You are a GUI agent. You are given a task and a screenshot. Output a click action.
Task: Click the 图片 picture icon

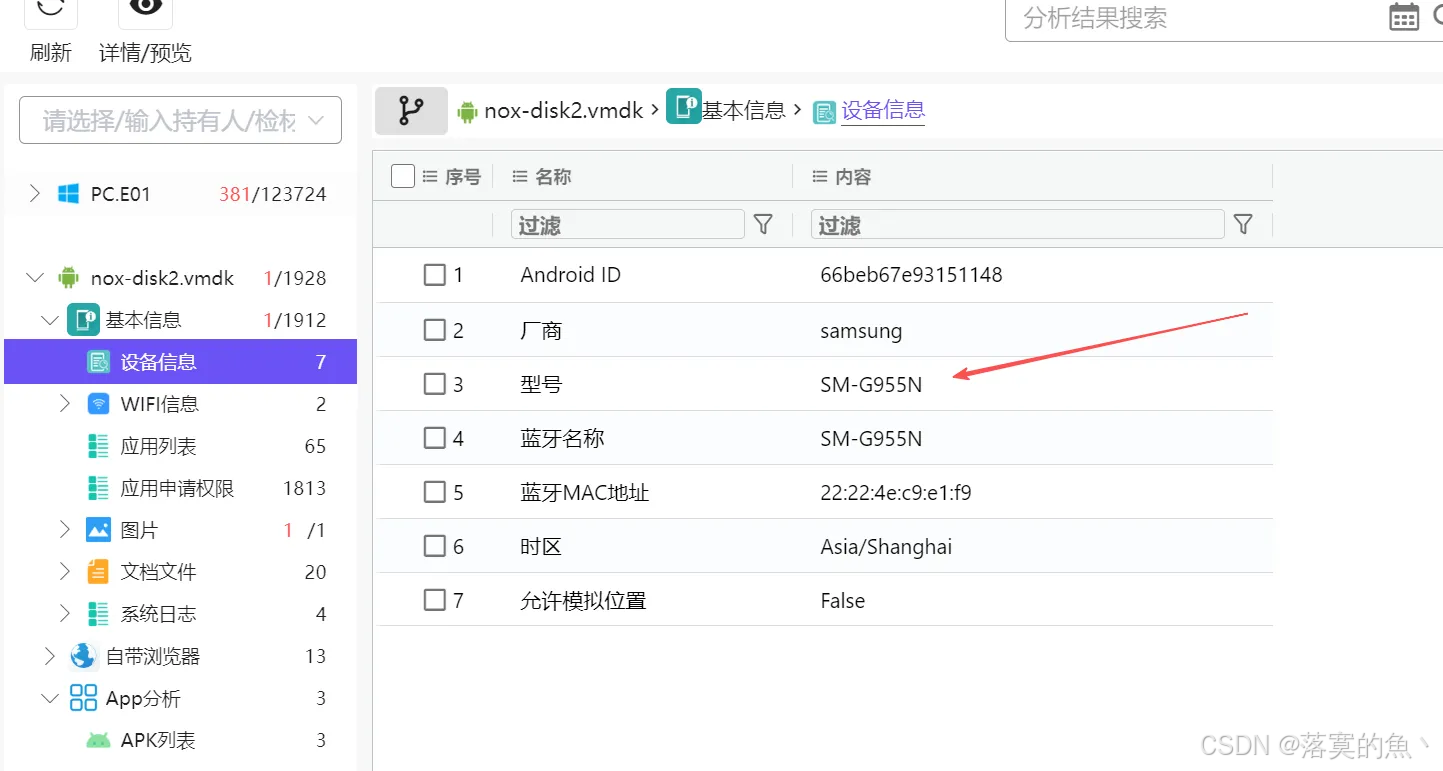point(98,530)
